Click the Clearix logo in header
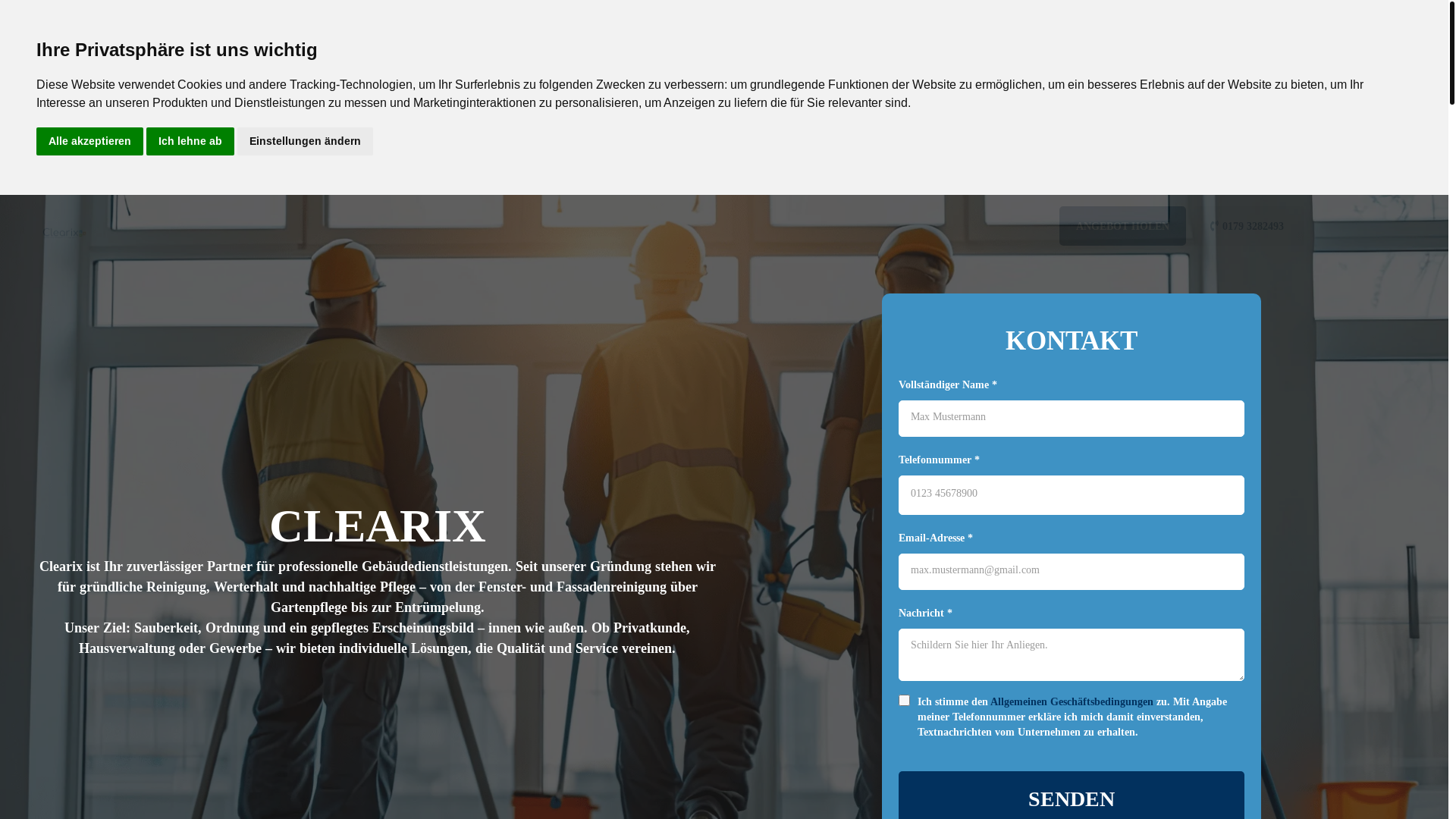The image size is (1456, 819). (x=64, y=233)
